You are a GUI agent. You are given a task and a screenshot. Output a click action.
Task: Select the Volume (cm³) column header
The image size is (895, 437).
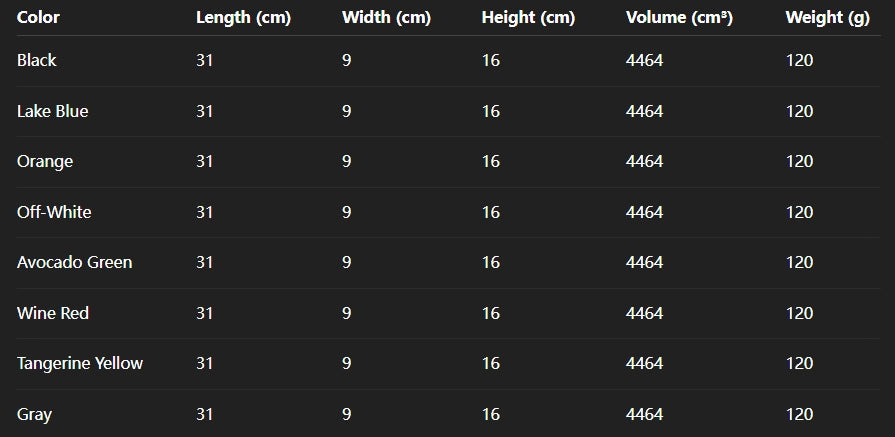click(679, 17)
